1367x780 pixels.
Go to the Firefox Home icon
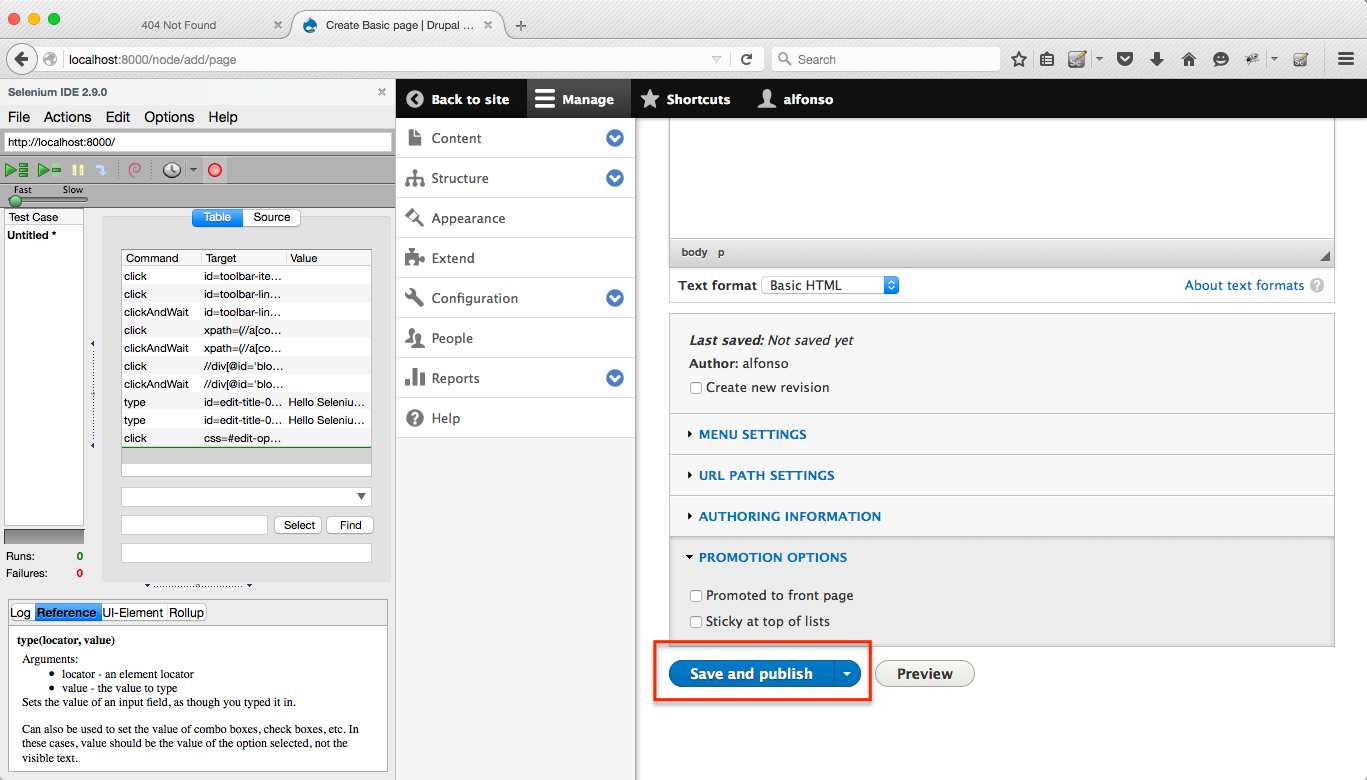[1189, 59]
